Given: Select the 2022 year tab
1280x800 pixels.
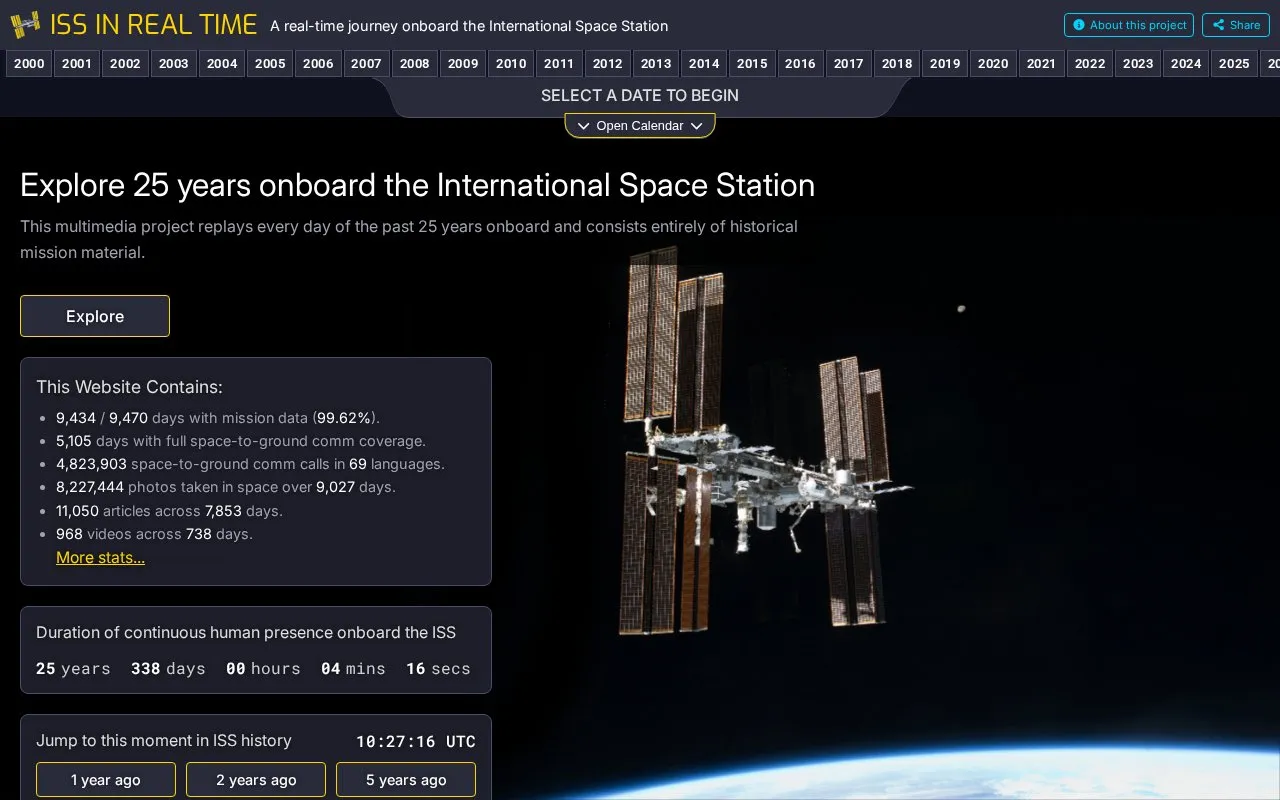Looking at the screenshot, I should click(x=1090, y=63).
